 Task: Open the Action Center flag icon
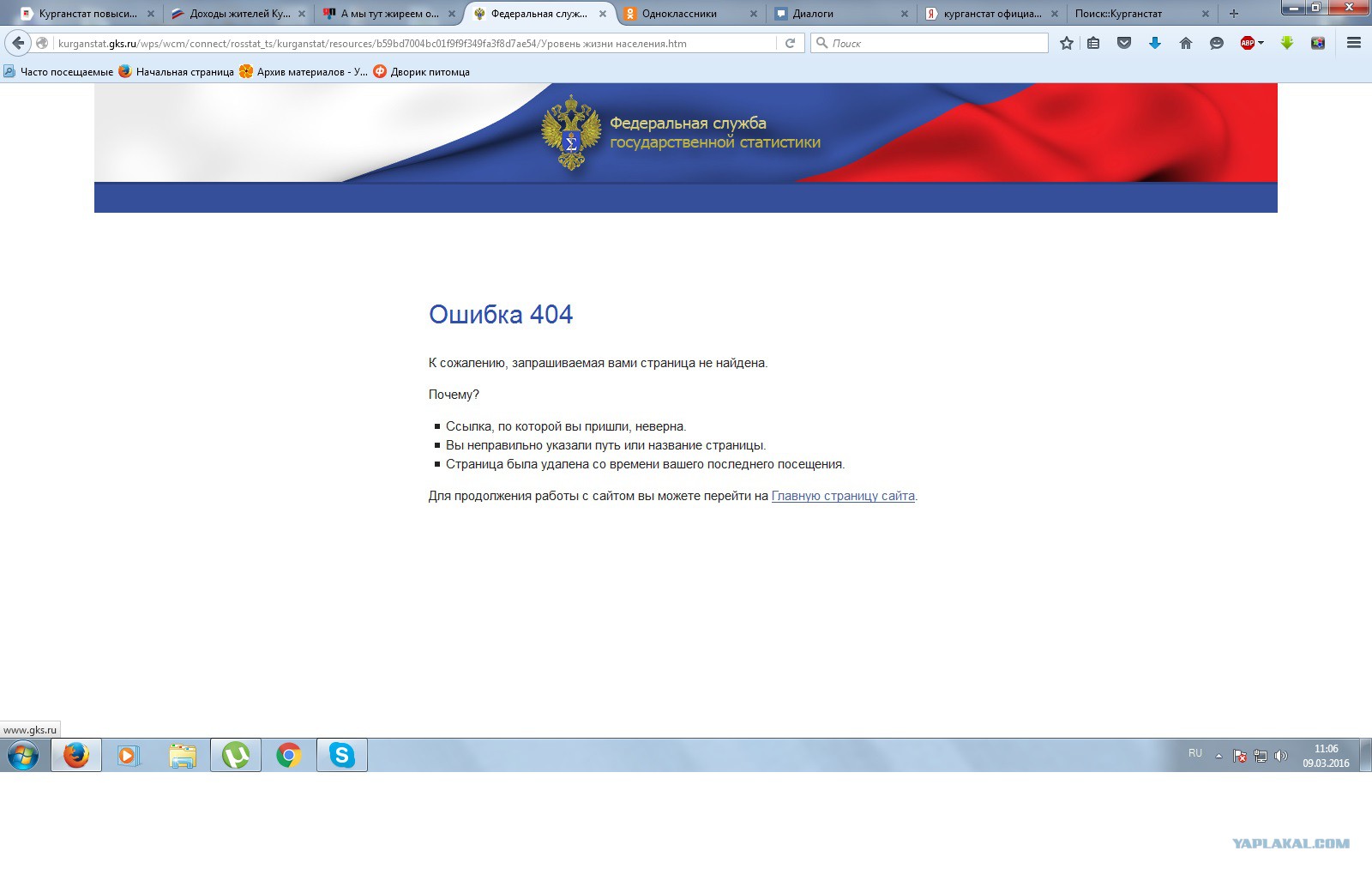click(x=1240, y=756)
